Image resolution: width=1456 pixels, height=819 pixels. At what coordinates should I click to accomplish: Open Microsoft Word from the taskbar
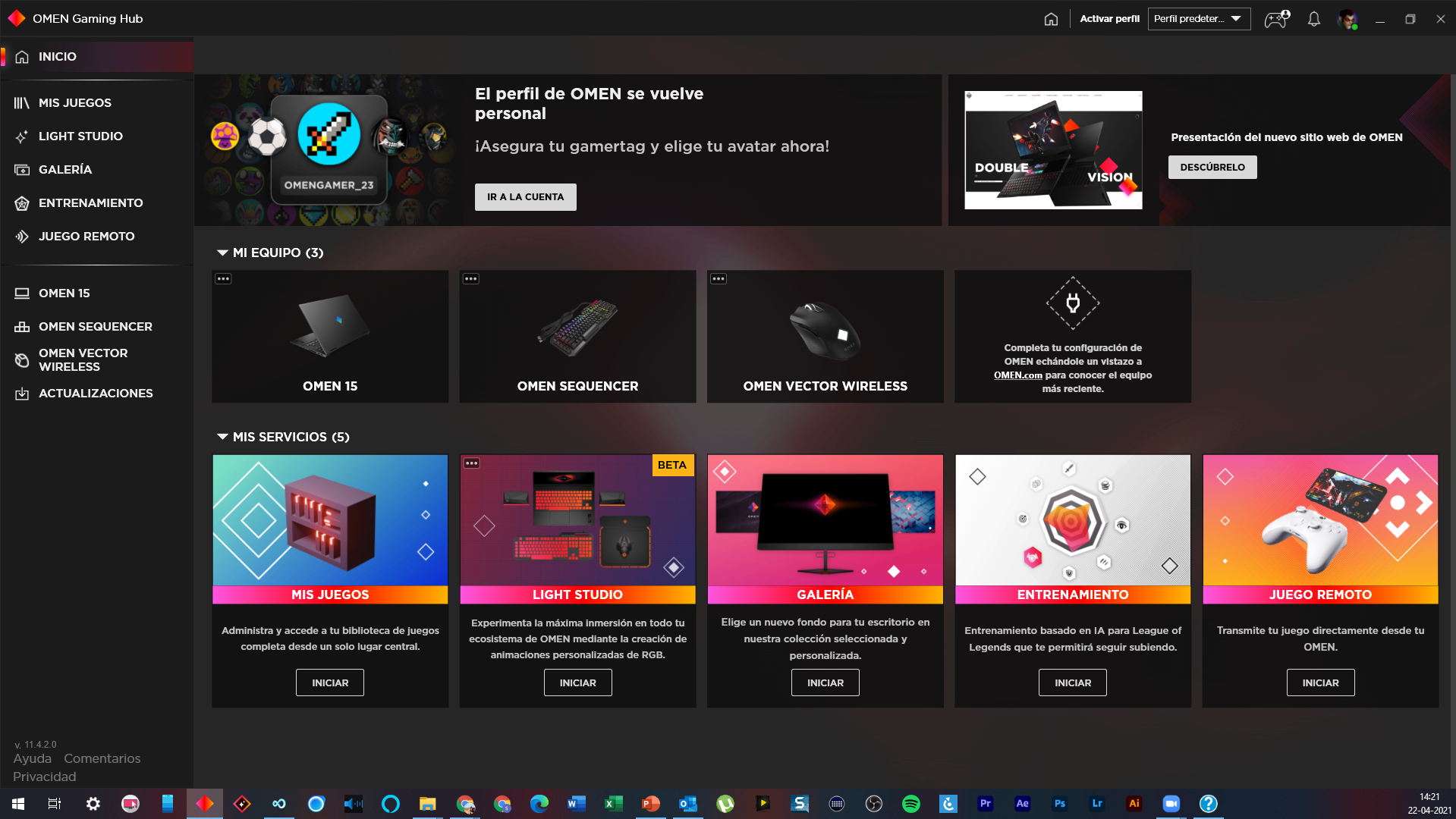tap(576, 804)
